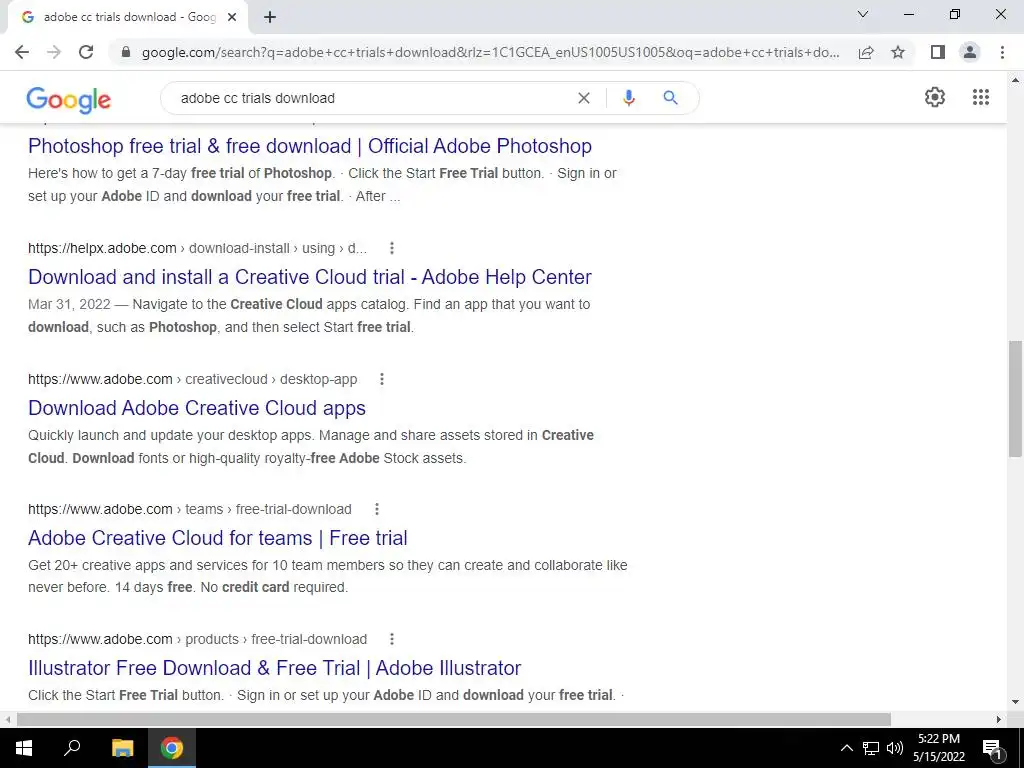Click the vertical scrollbar thumb
Image resolution: width=1024 pixels, height=768 pixels.
(x=1015, y=398)
